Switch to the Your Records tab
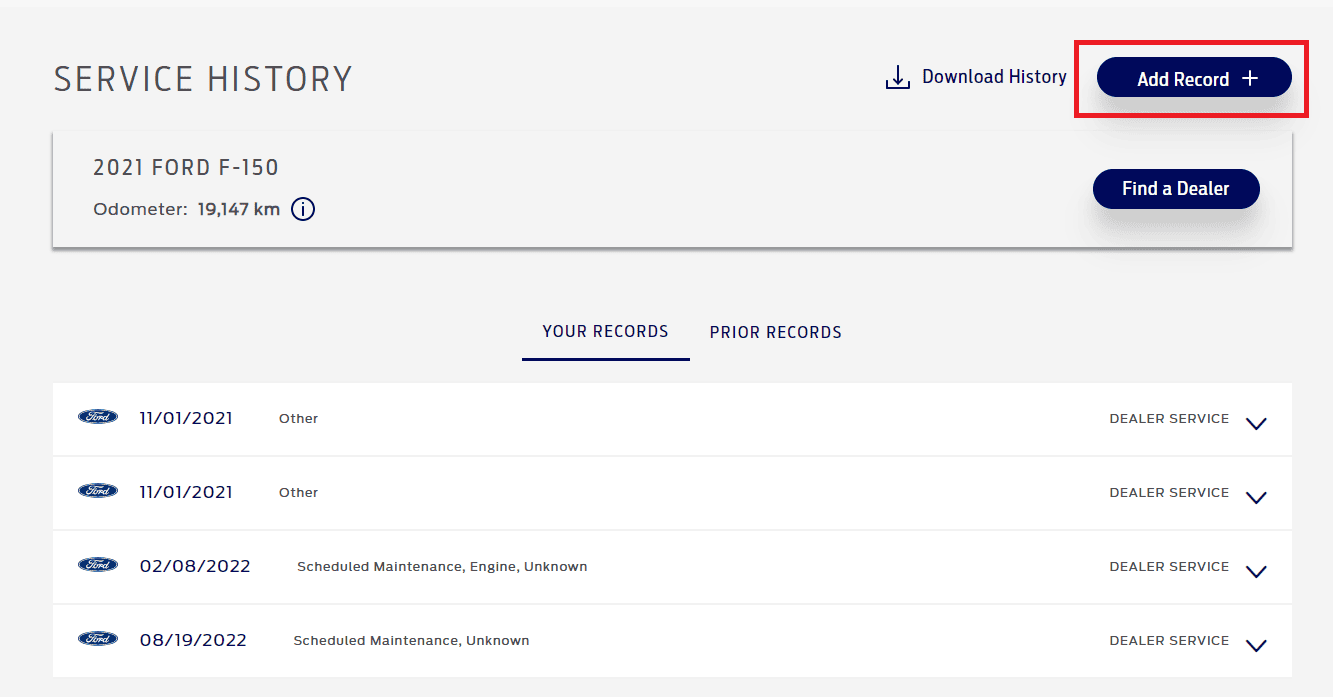Viewport: 1333px width, 697px height. click(x=605, y=332)
